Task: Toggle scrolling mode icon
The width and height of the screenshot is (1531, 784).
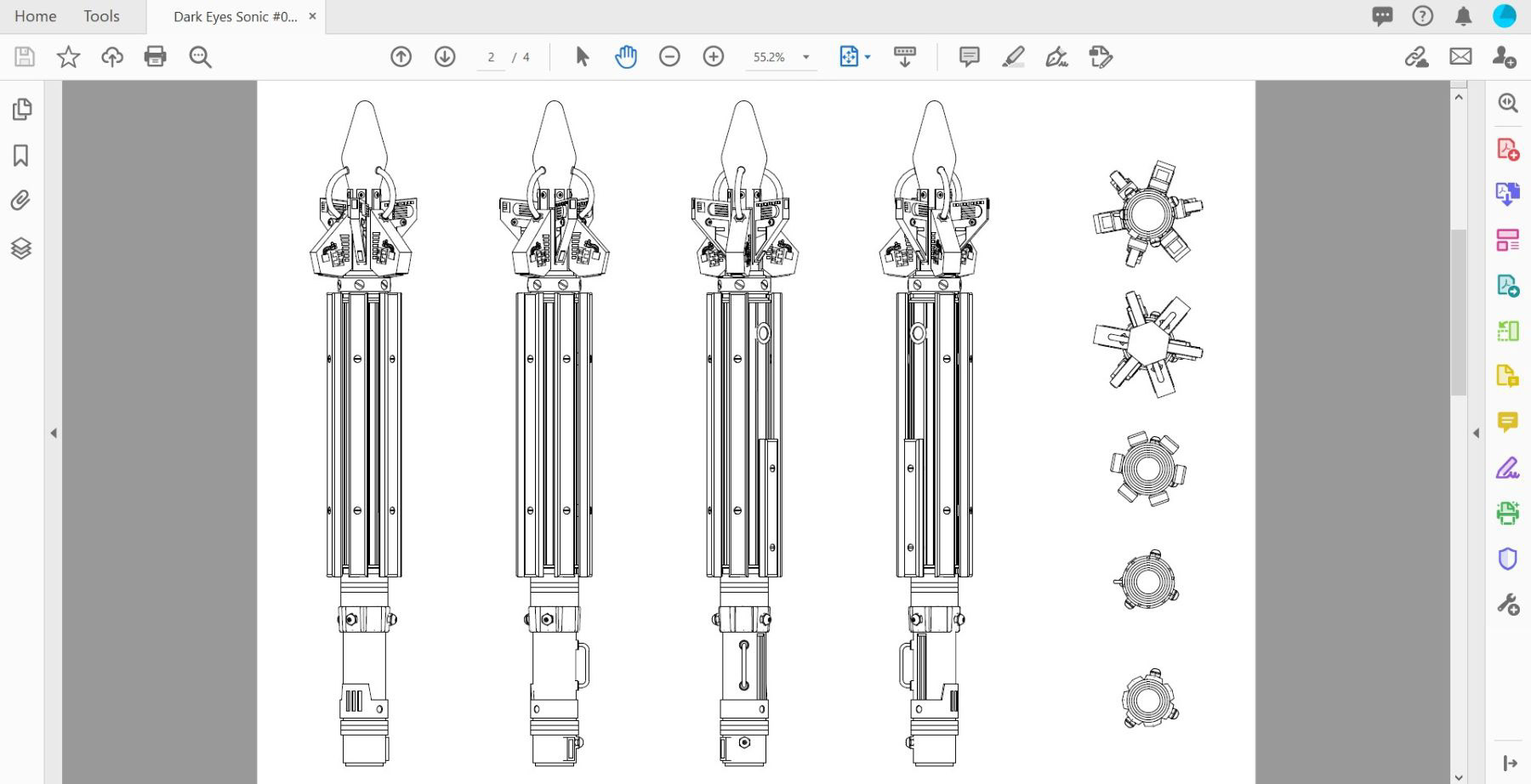Action: pyautogui.click(x=905, y=57)
